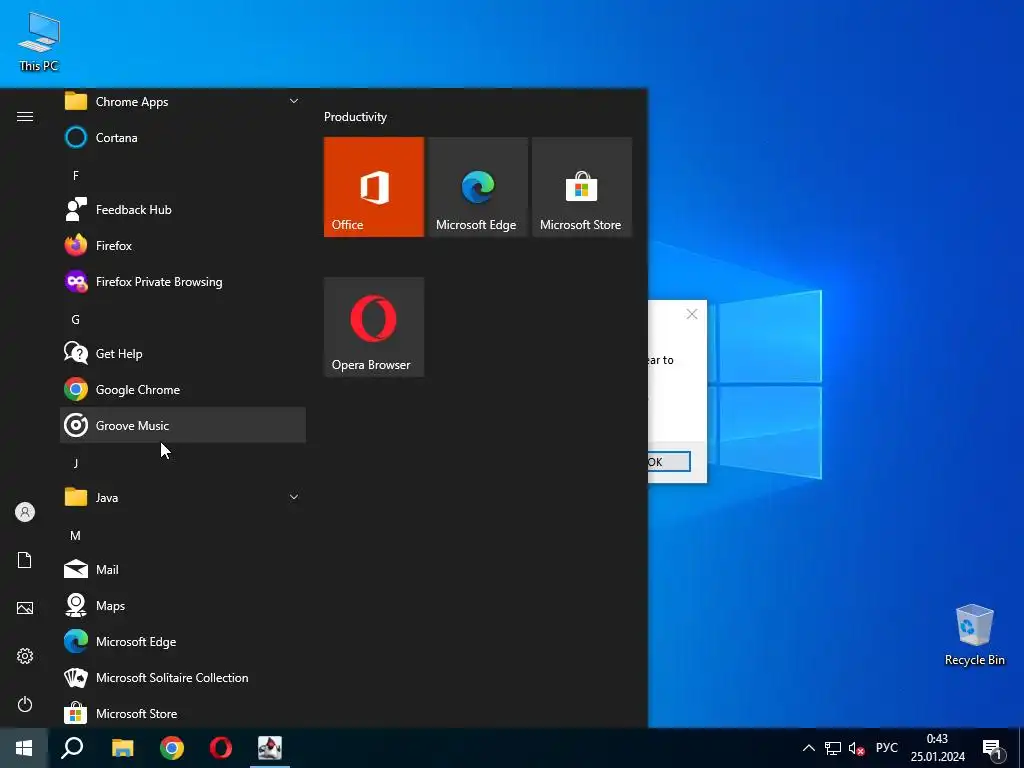Open the notification center icon

pos(993,750)
